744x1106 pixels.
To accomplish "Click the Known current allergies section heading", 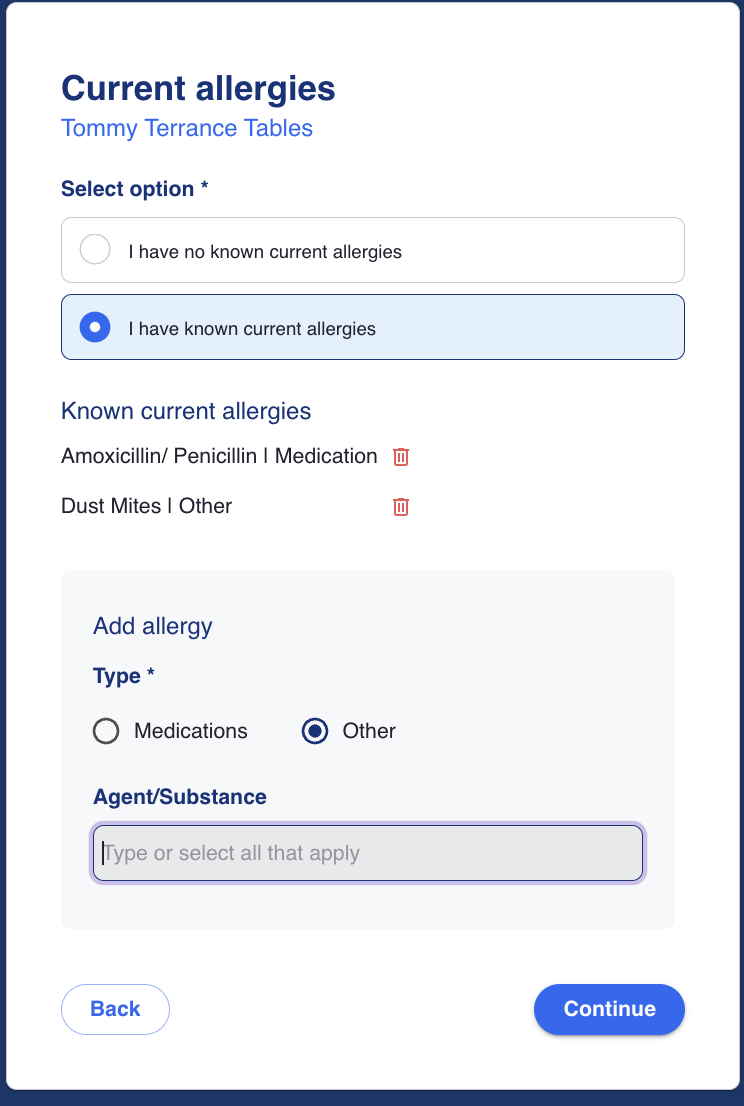I will tap(186, 411).
